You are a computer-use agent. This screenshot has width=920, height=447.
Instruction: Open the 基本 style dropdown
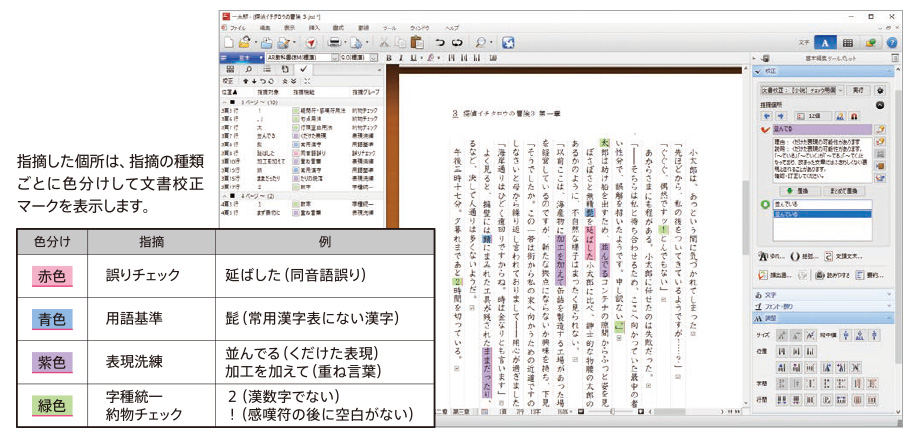261,58
